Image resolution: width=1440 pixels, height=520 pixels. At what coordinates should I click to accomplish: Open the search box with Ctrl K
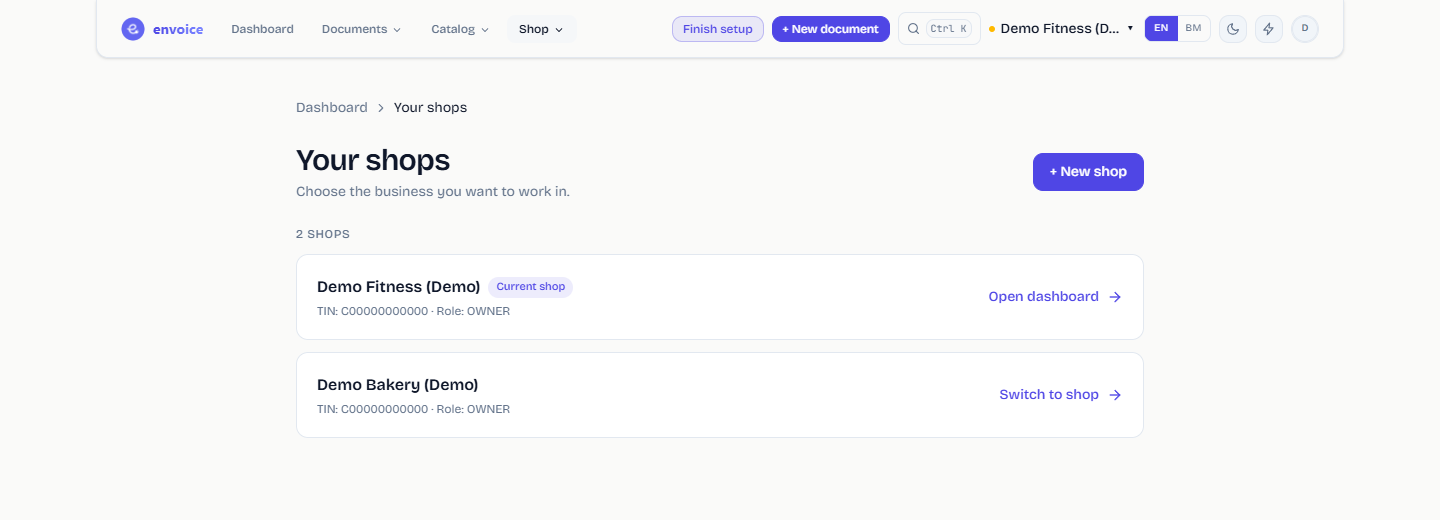[x=939, y=29]
